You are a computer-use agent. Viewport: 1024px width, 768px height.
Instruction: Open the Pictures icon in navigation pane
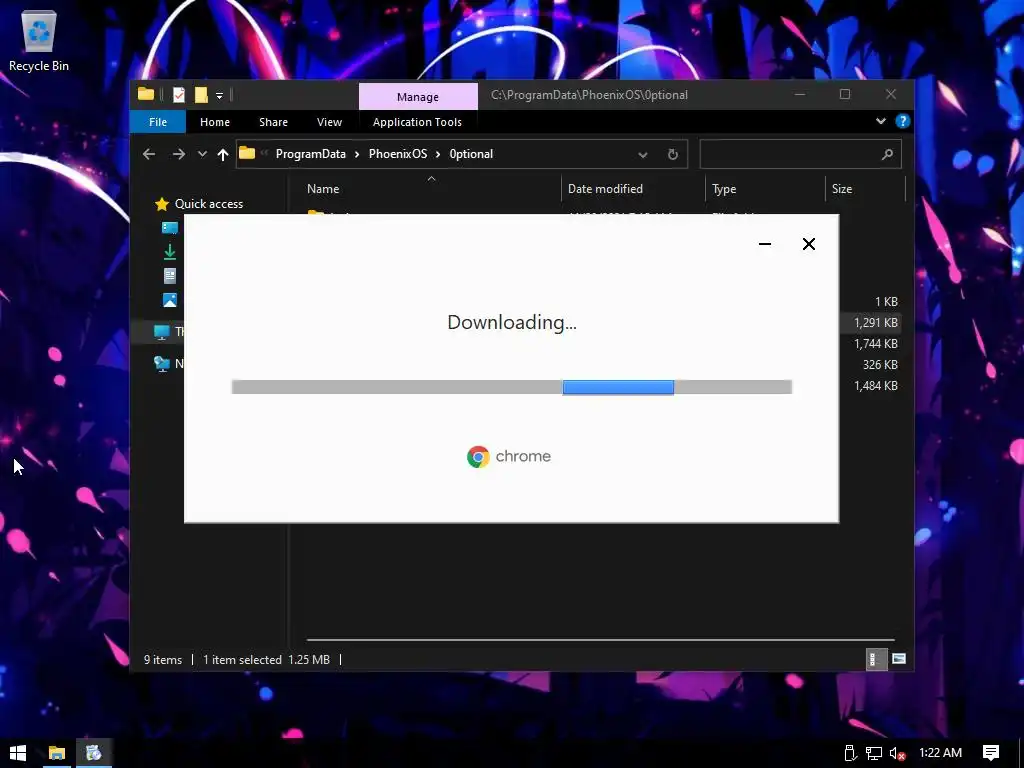pyautogui.click(x=170, y=300)
